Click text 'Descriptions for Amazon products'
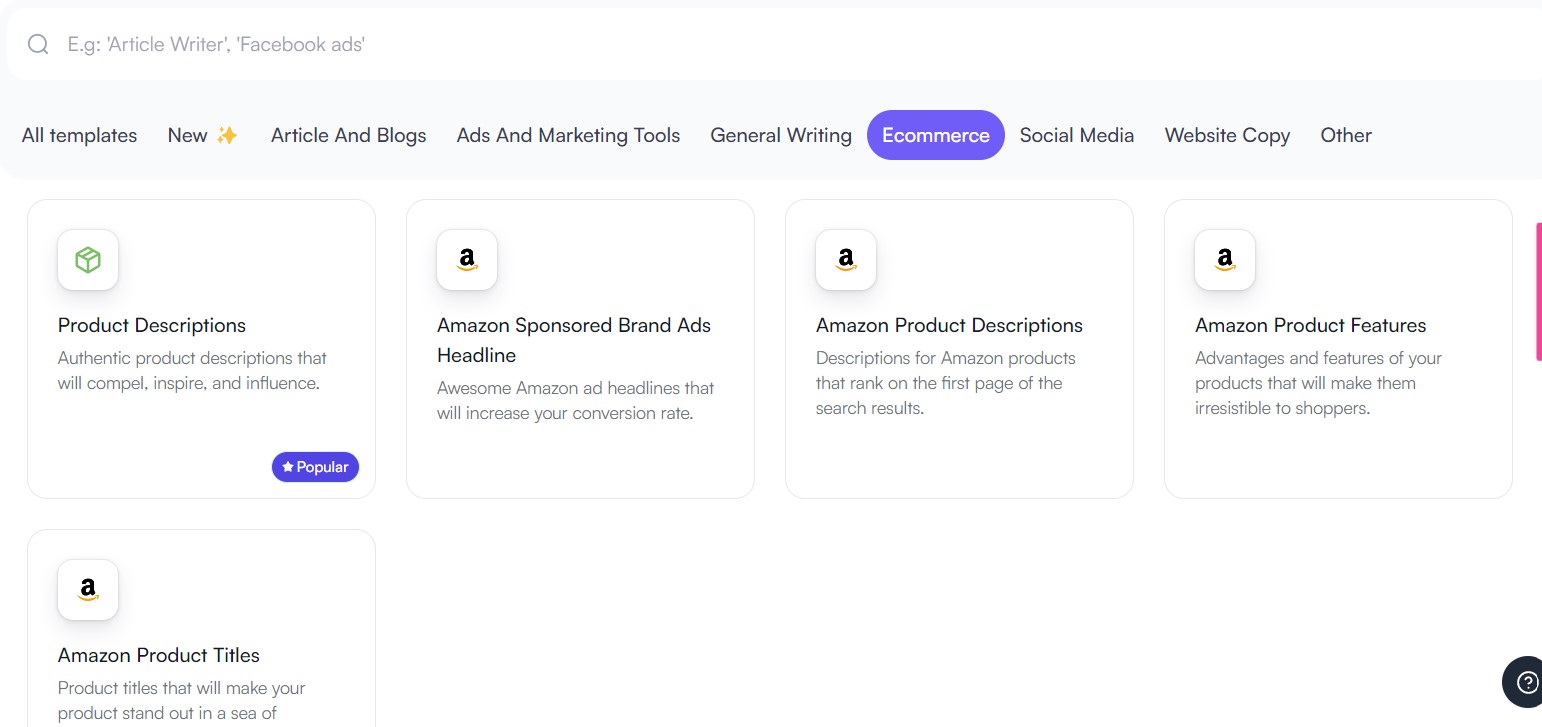The width and height of the screenshot is (1542, 727). pyautogui.click(x=946, y=358)
